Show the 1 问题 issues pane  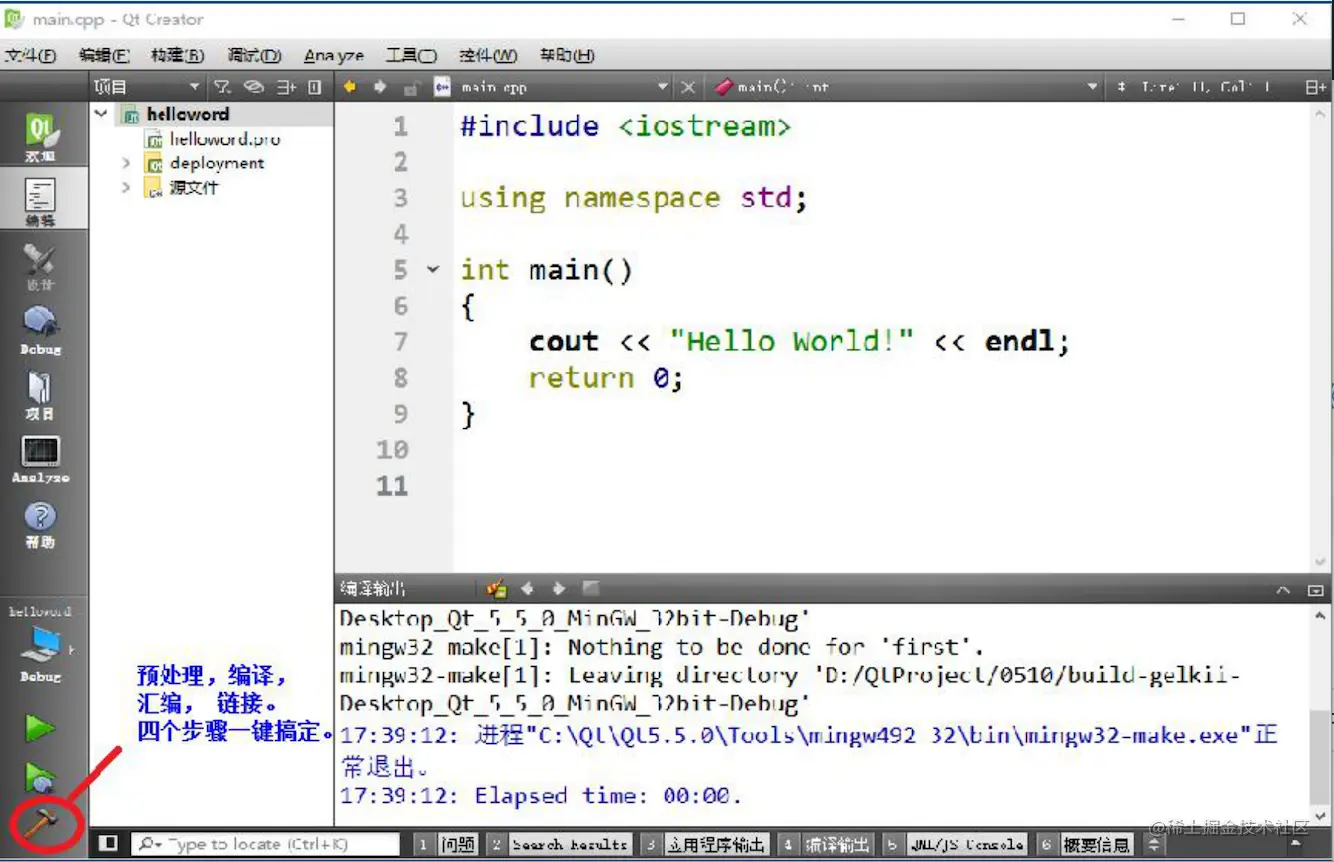tap(445, 845)
